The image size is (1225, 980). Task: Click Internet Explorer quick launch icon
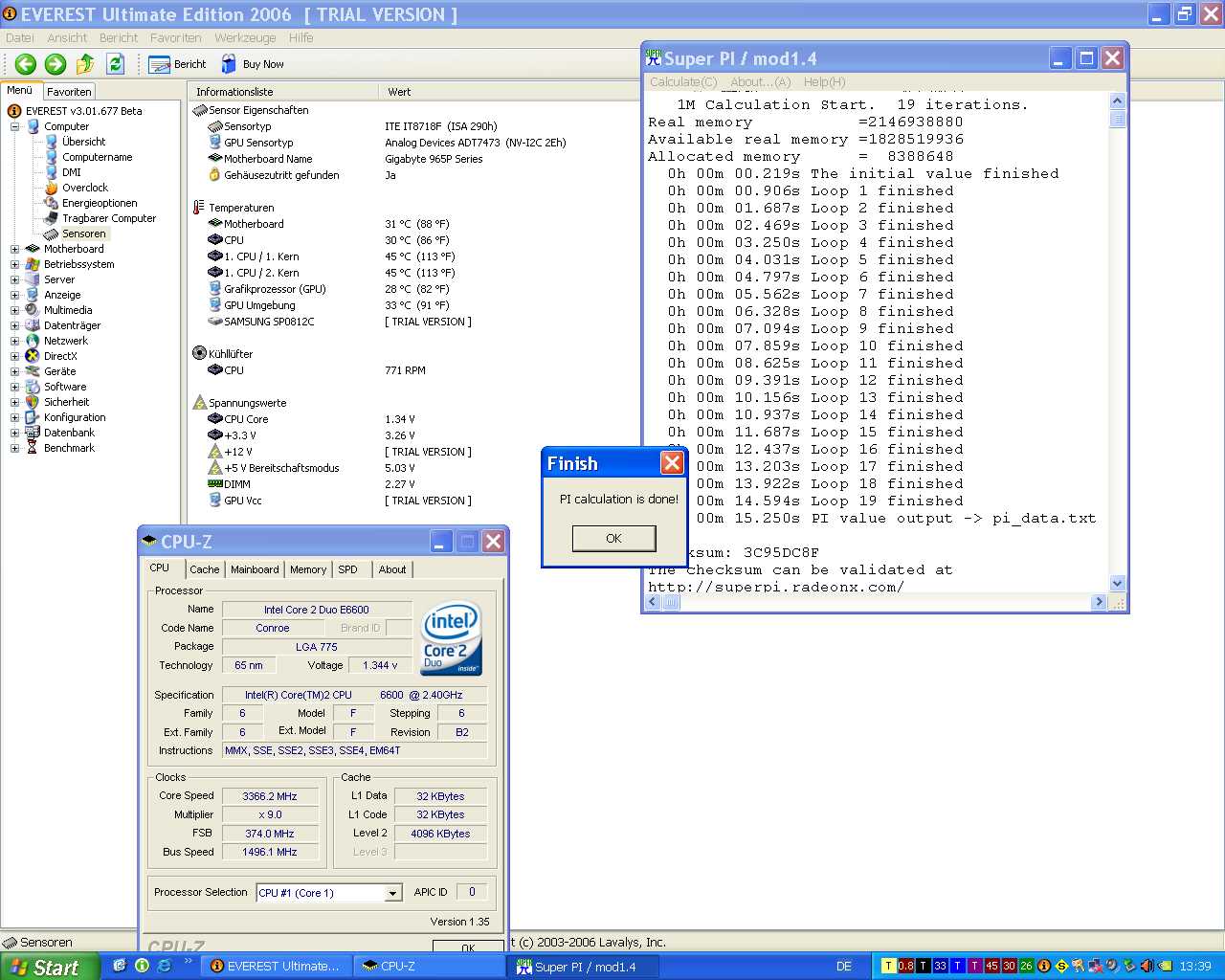pos(164,966)
